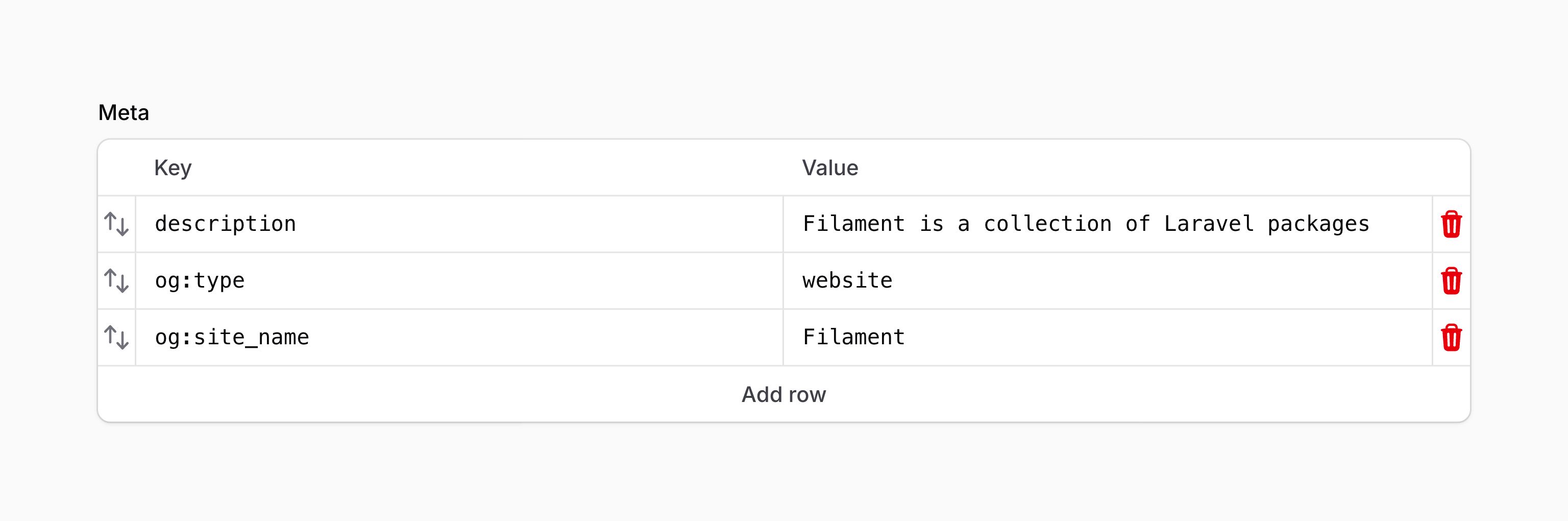This screenshot has width=1568, height=521.
Task: Focus the og:type key input
Action: coord(426,280)
